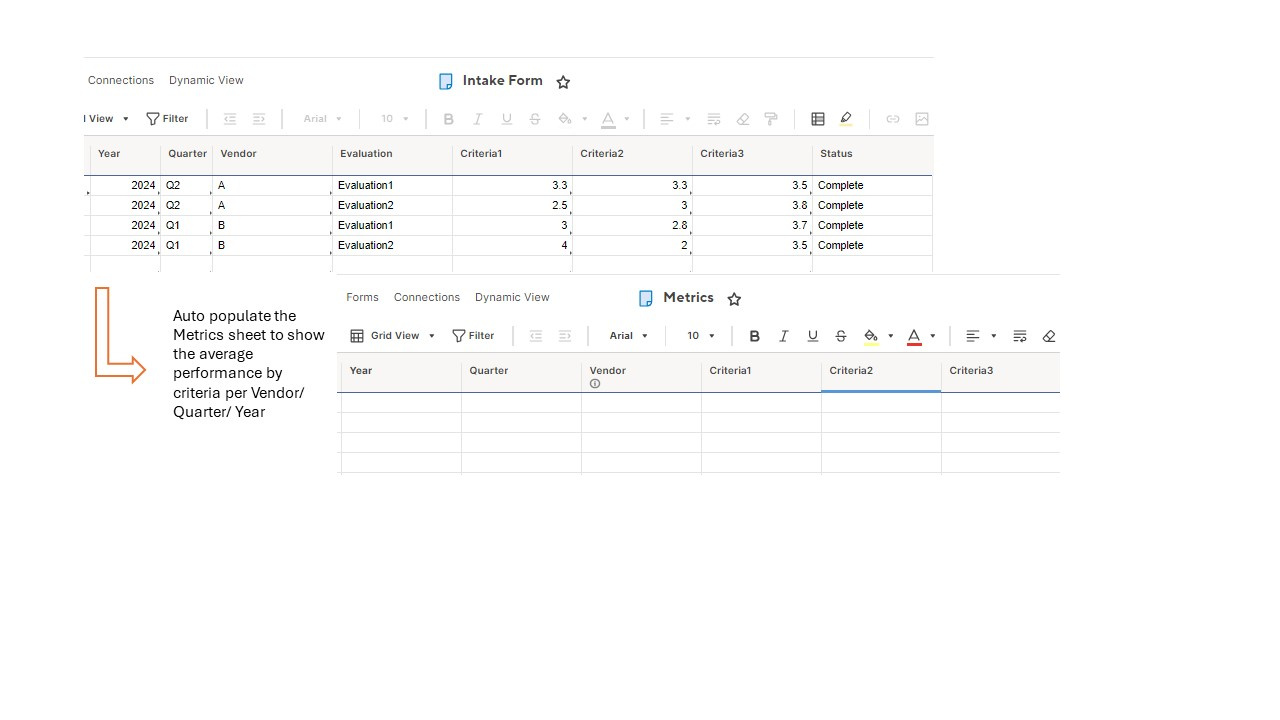Open Connections menu in Metrics sheet

[x=427, y=297]
